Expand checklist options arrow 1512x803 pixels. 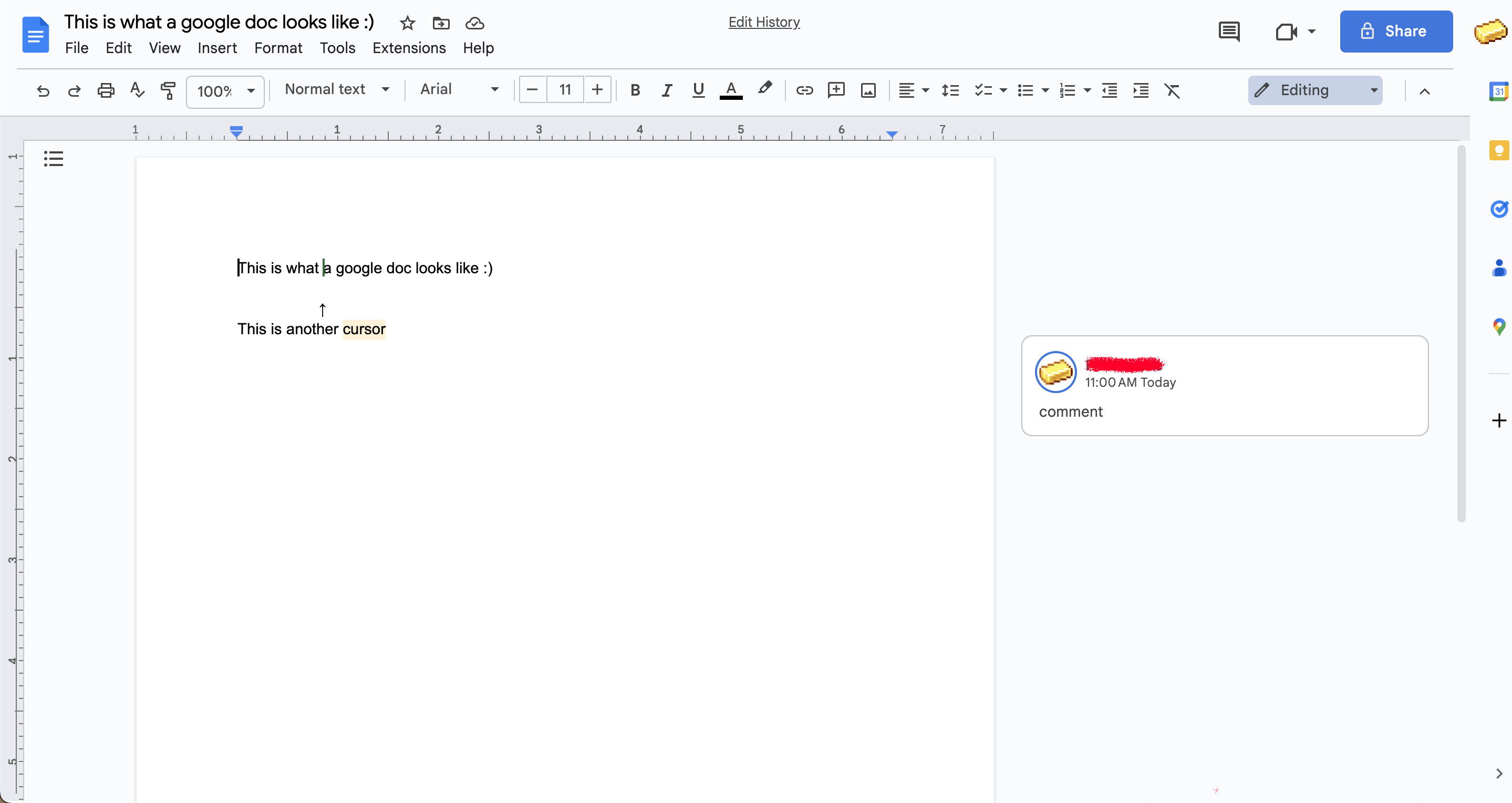click(1003, 90)
